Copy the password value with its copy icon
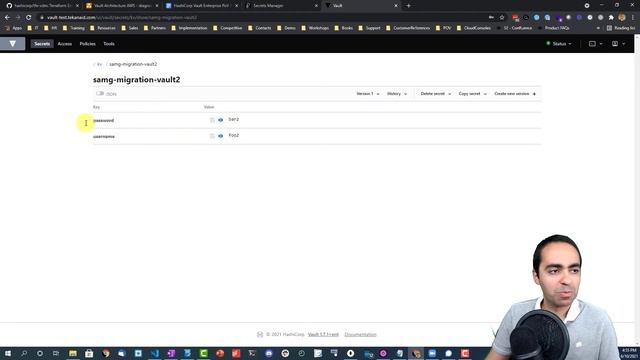 point(212,120)
